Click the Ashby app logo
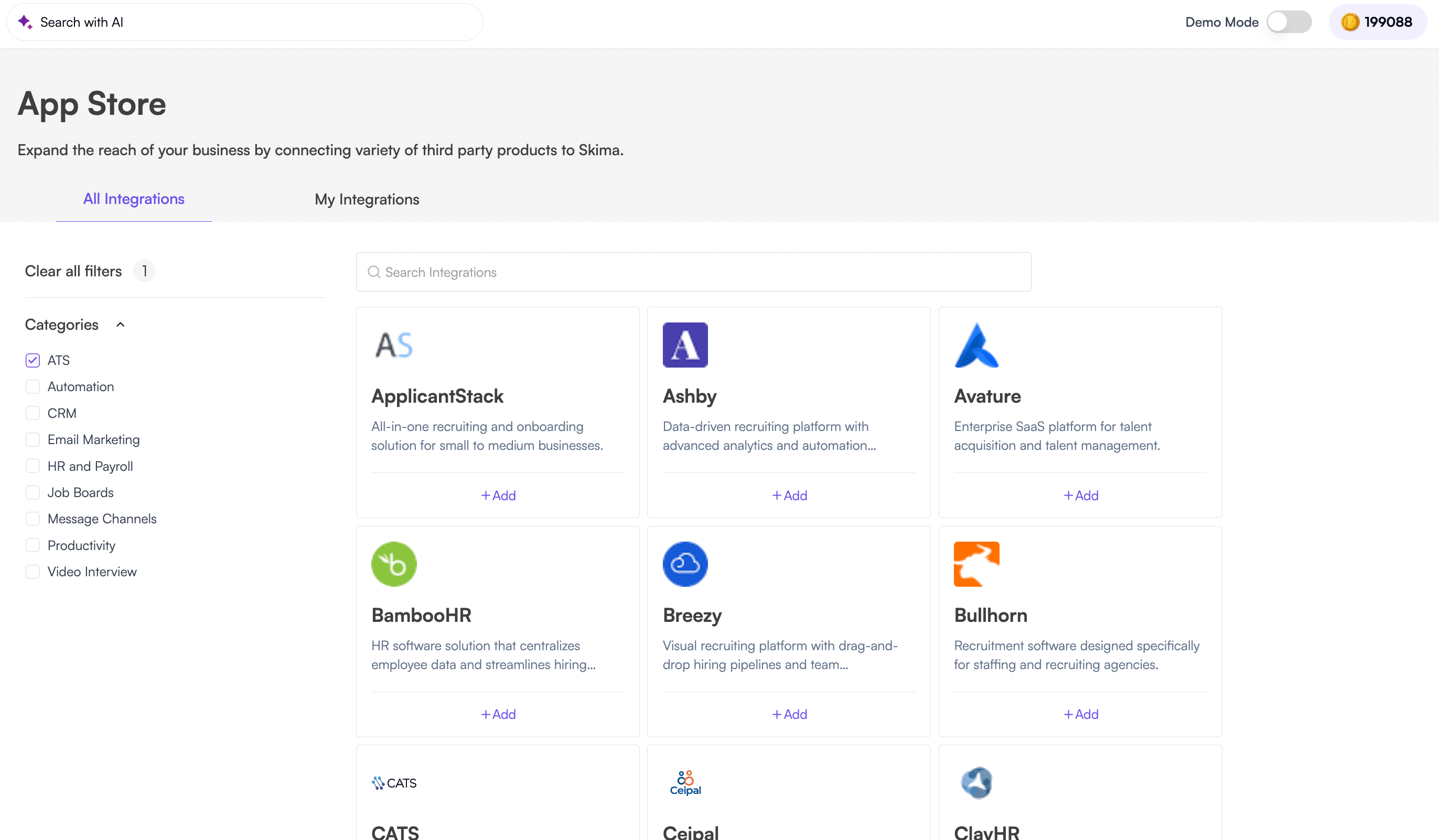 (685, 344)
